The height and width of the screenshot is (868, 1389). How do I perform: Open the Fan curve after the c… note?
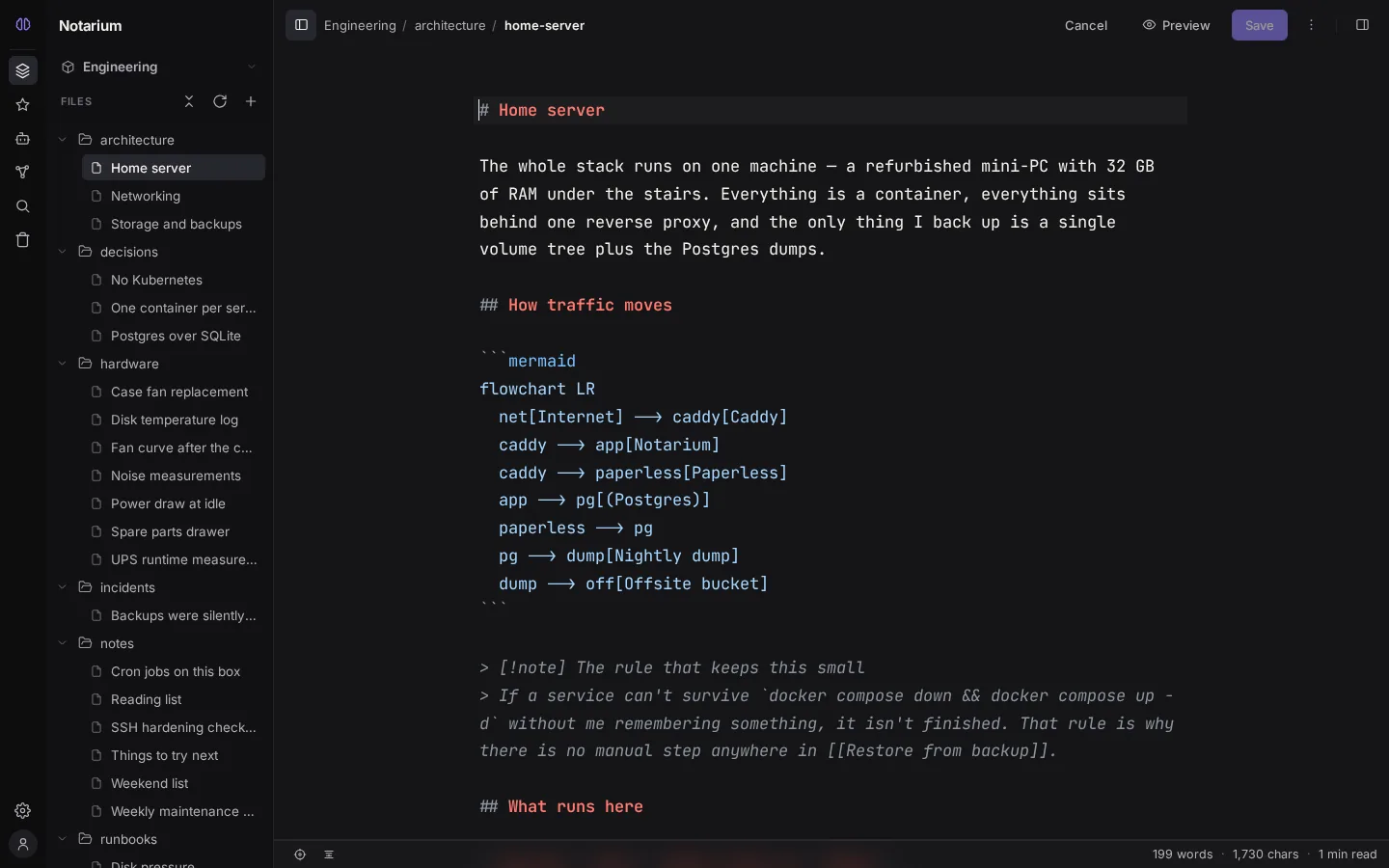point(174,448)
